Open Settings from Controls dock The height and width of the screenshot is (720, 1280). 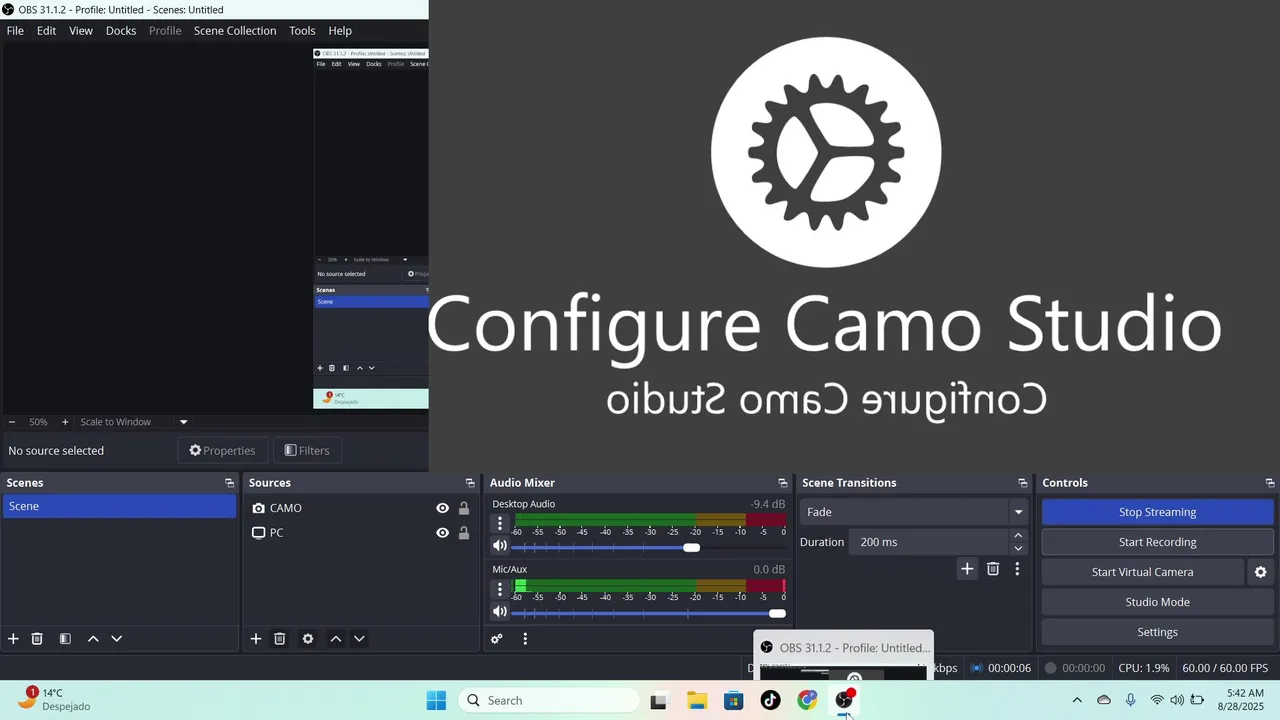(1157, 632)
